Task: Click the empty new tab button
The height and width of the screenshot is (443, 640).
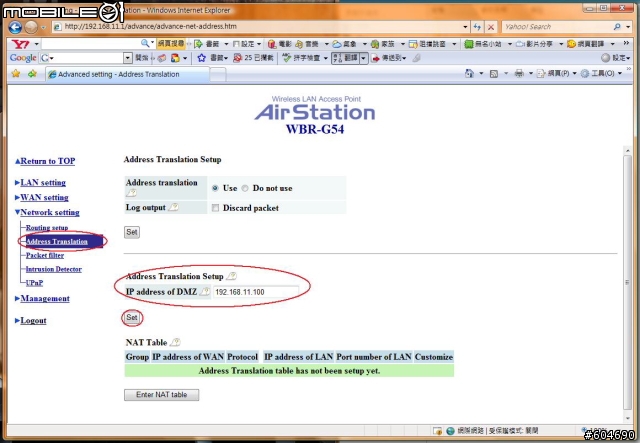Action: coord(218,74)
